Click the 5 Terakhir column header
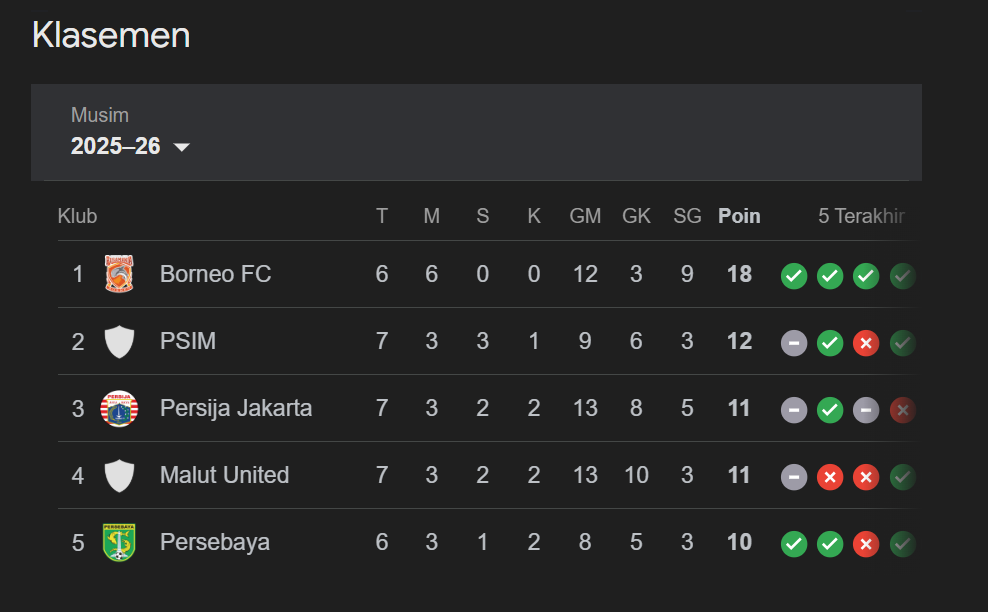This screenshot has height=612, width=988. (861, 216)
